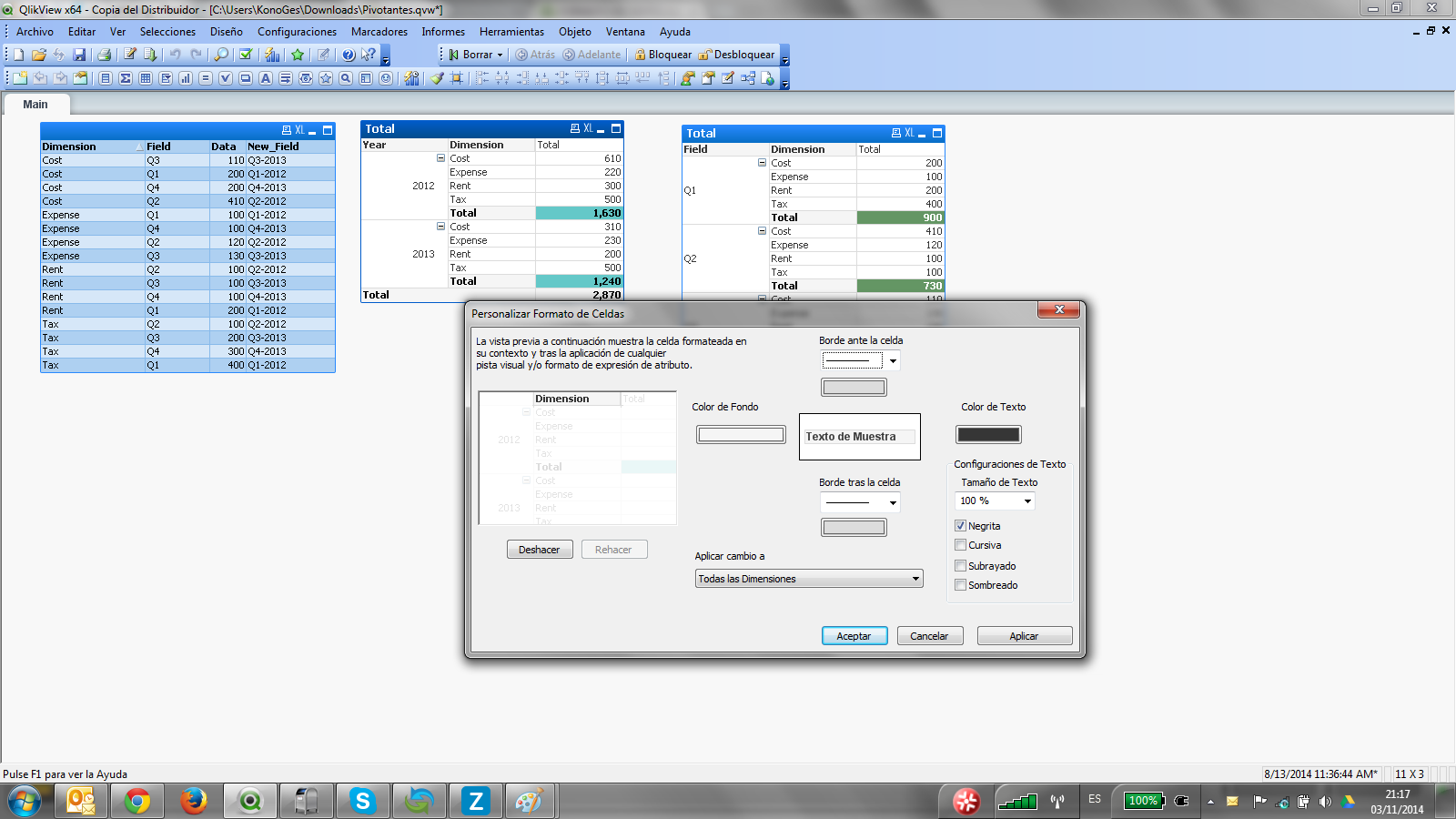Click color swatch under 'Borde ante la celda'
The width and height of the screenshot is (1456, 819).
point(854,387)
